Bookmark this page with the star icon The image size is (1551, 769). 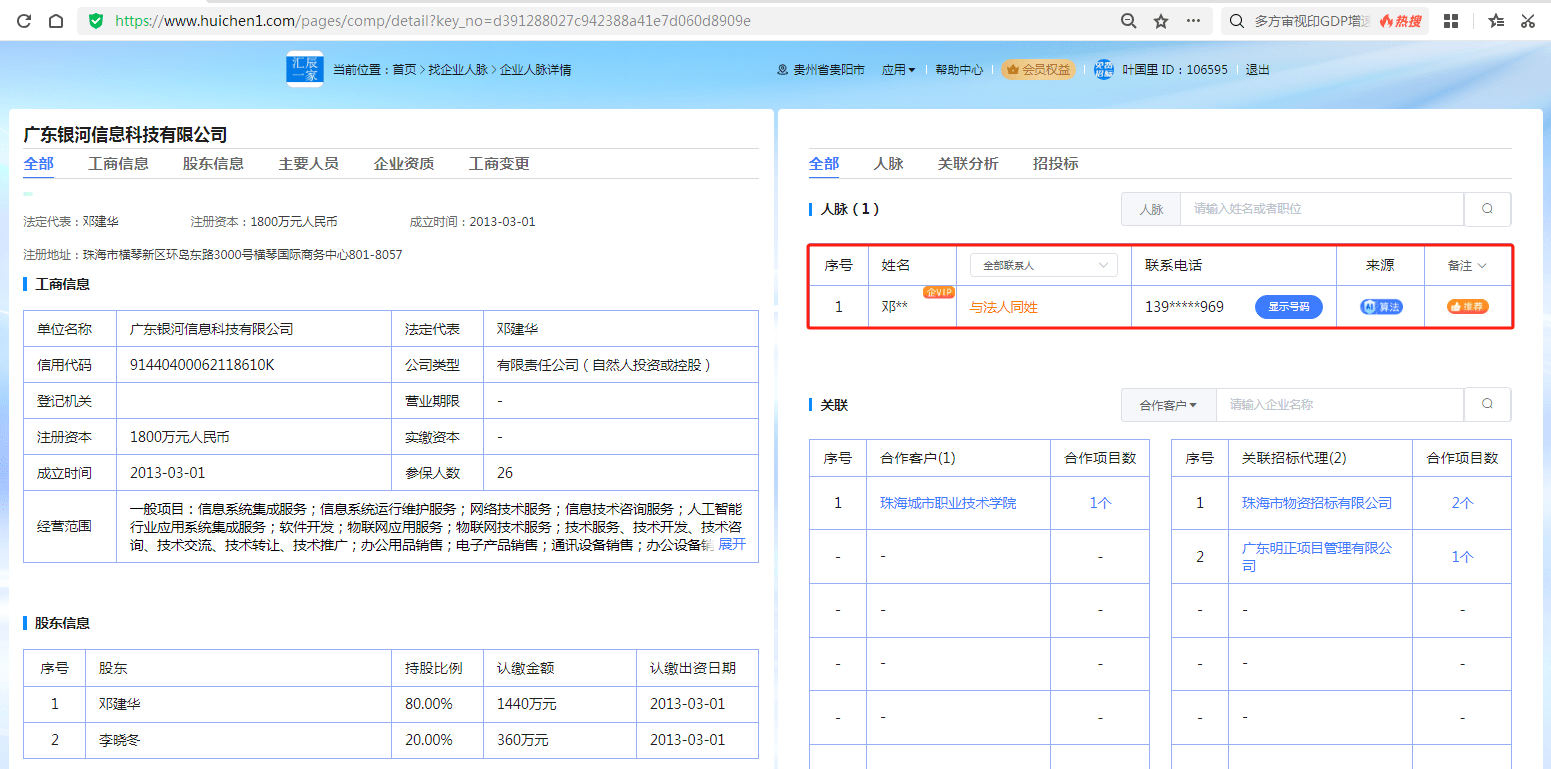click(x=1161, y=21)
